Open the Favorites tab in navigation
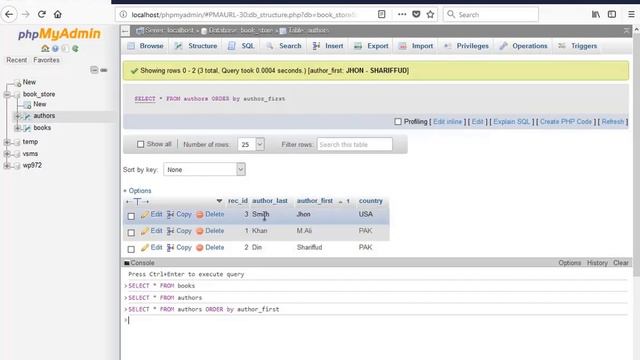640x360 pixels. coord(46,60)
